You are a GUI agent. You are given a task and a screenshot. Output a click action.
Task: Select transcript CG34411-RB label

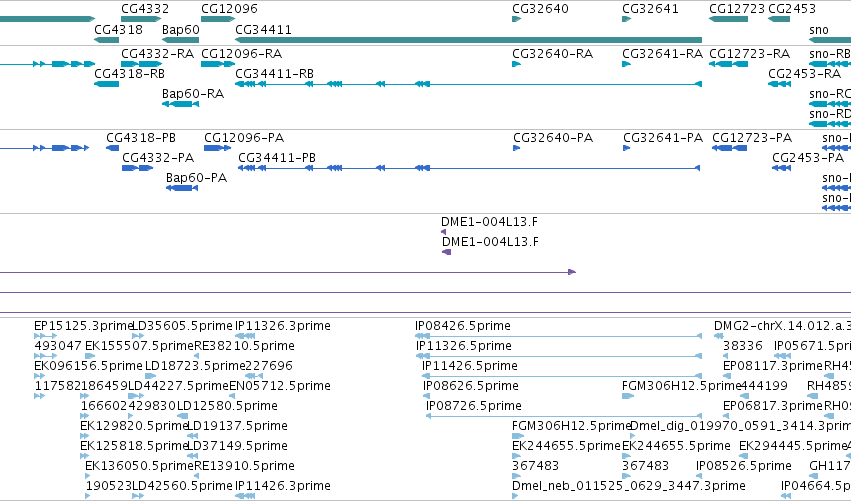coord(274,74)
